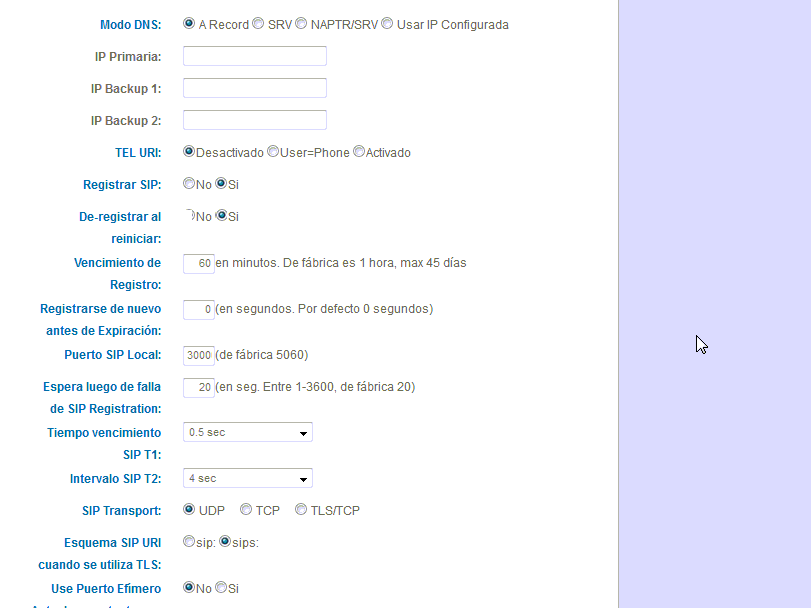This screenshot has width=812, height=608.
Task: Enable Use Puerto Efimero by selecting Si
Action: [222, 587]
